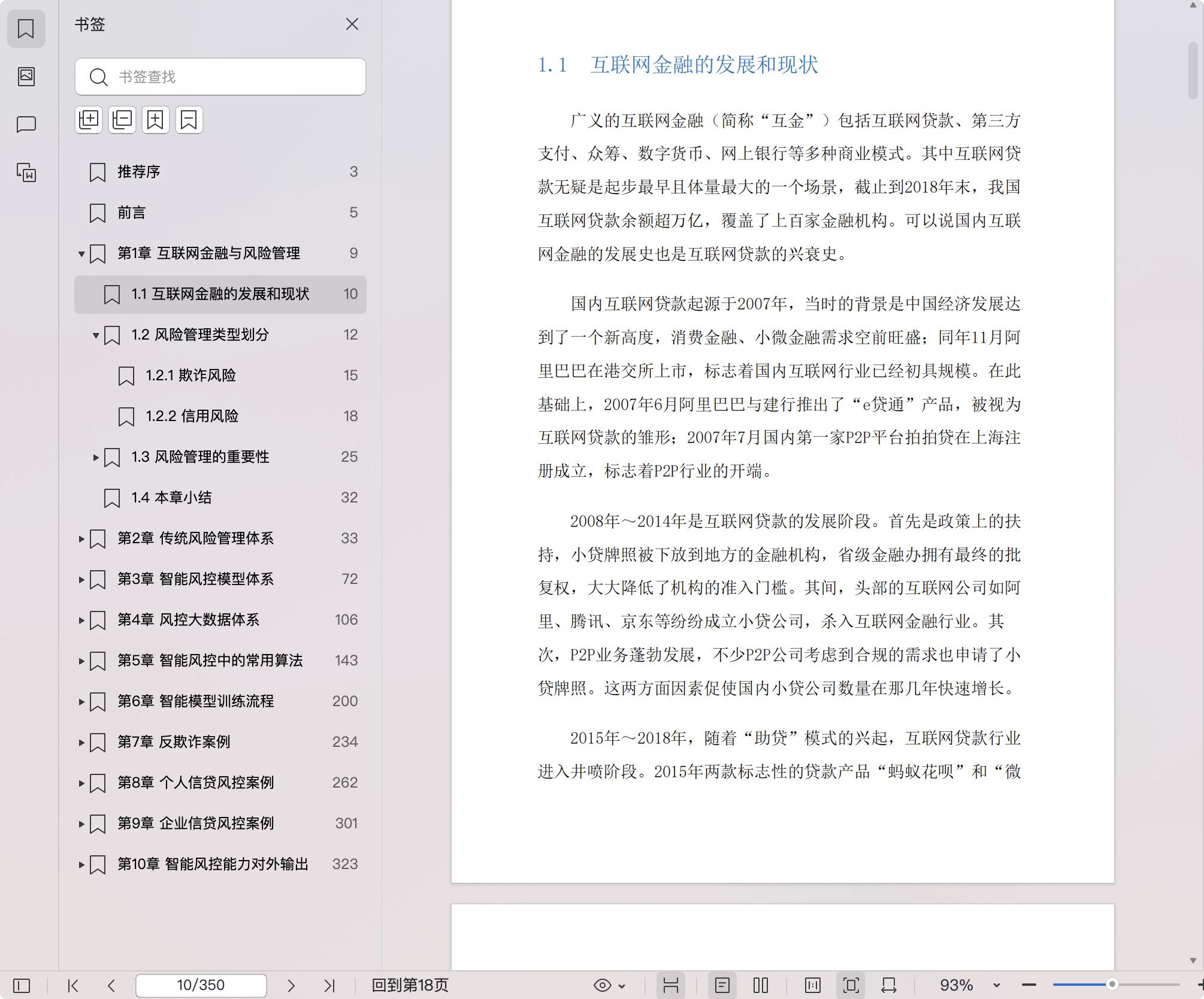Expand the 第3章 智能风控模型体系 node
The image size is (1204, 999).
(x=81, y=580)
